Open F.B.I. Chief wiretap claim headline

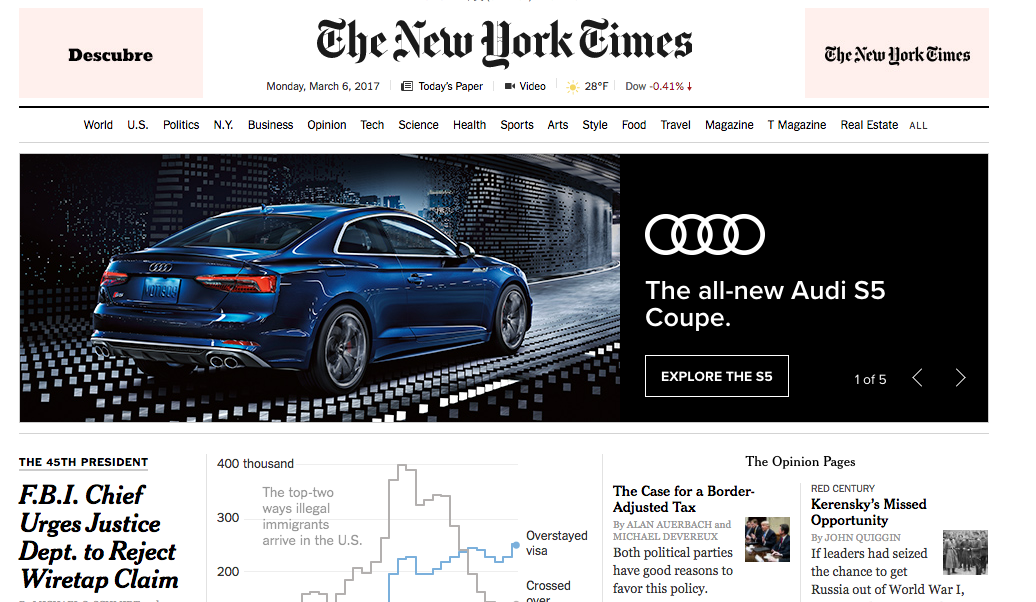pos(98,537)
